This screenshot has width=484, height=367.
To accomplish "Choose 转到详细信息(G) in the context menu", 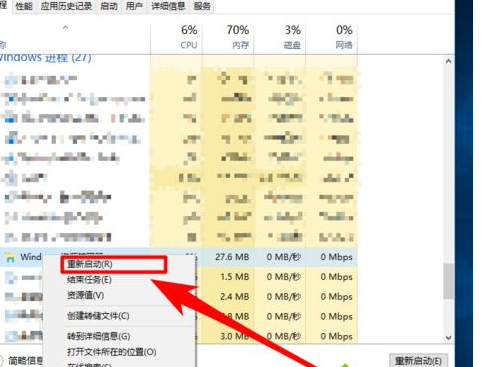I will pos(99,336).
